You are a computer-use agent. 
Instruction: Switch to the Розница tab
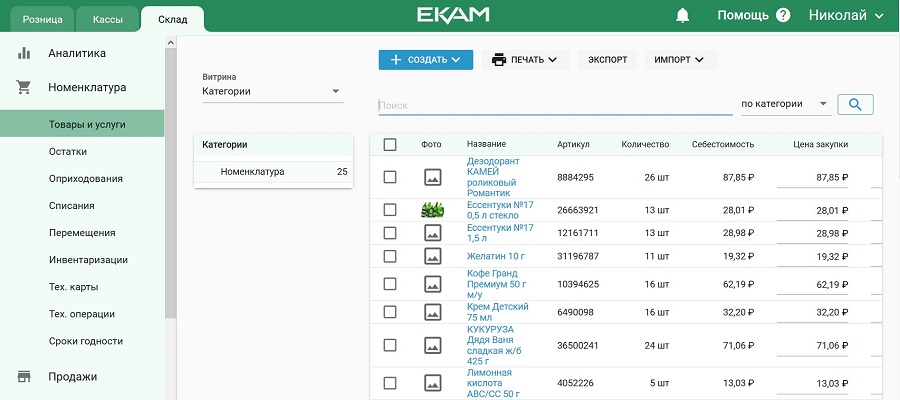(42, 20)
